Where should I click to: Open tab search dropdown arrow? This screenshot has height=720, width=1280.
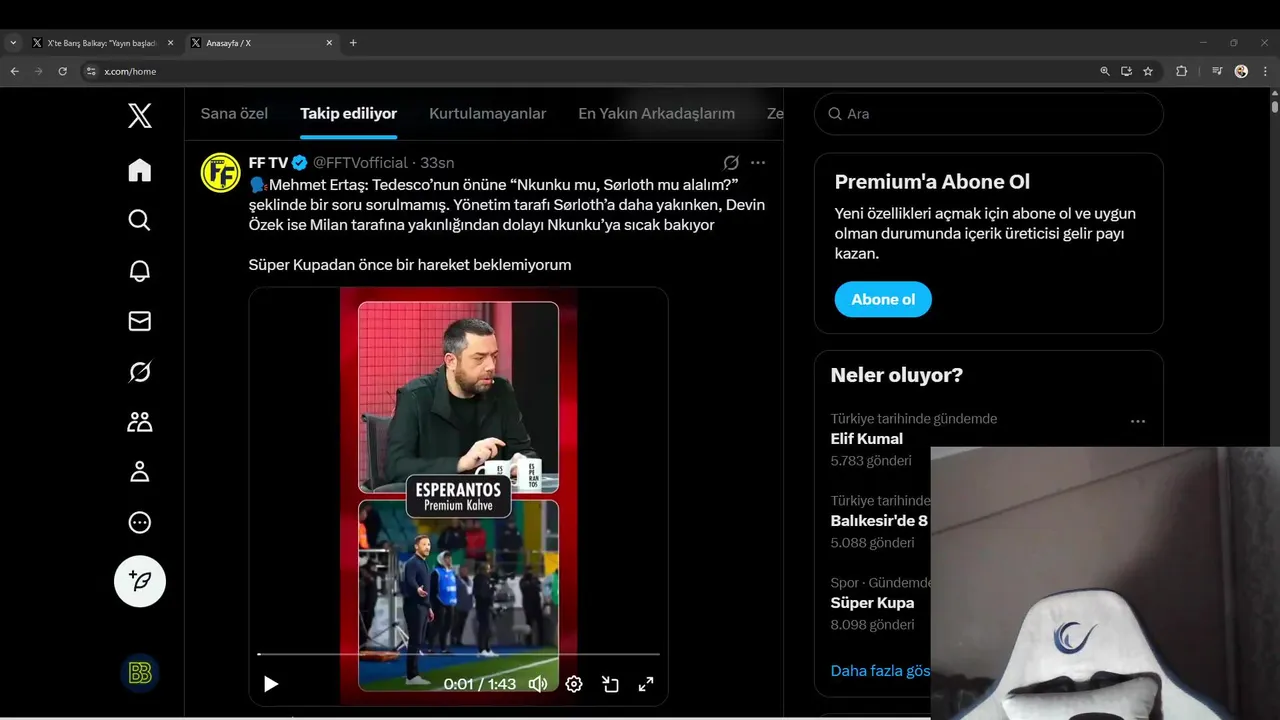(x=13, y=43)
